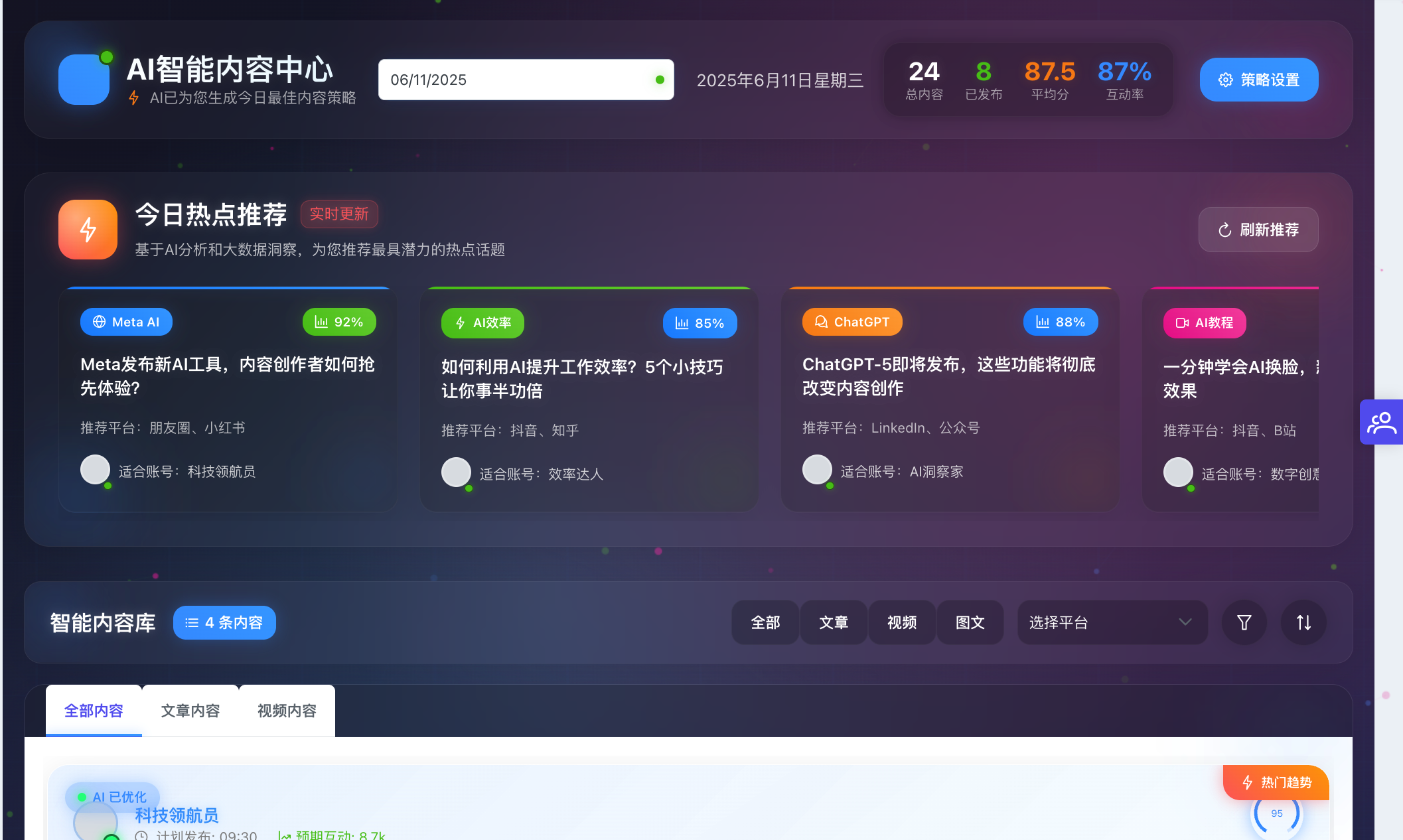The height and width of the screenshot is (840, 1403).
Task: Click the sort arrows icon button
Action: point(1303,622)
